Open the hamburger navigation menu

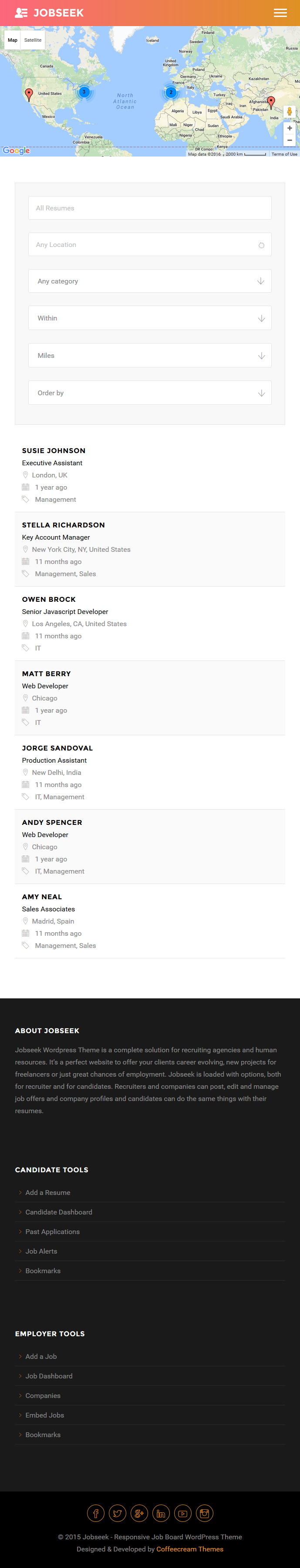point(280,13)
